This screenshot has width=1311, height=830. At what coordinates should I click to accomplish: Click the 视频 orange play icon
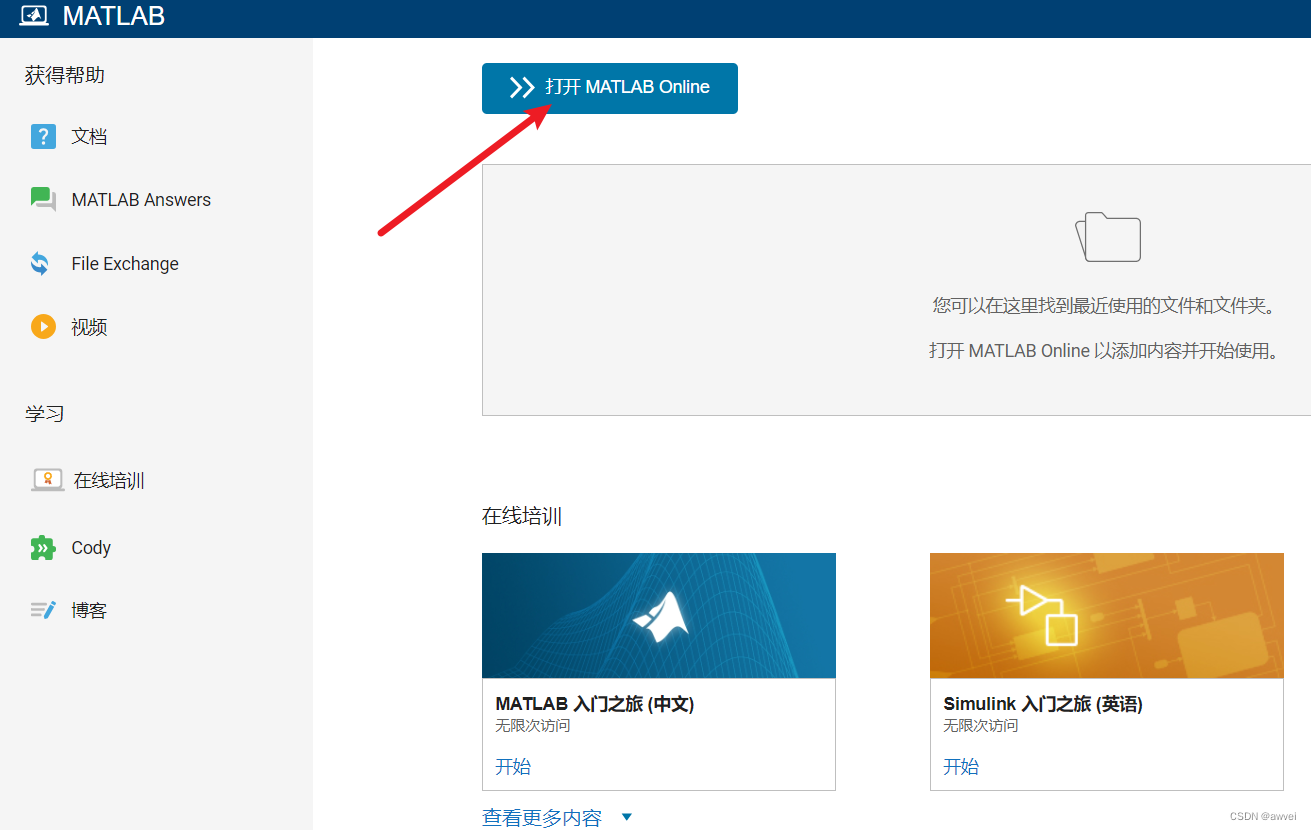coord(43,327)
